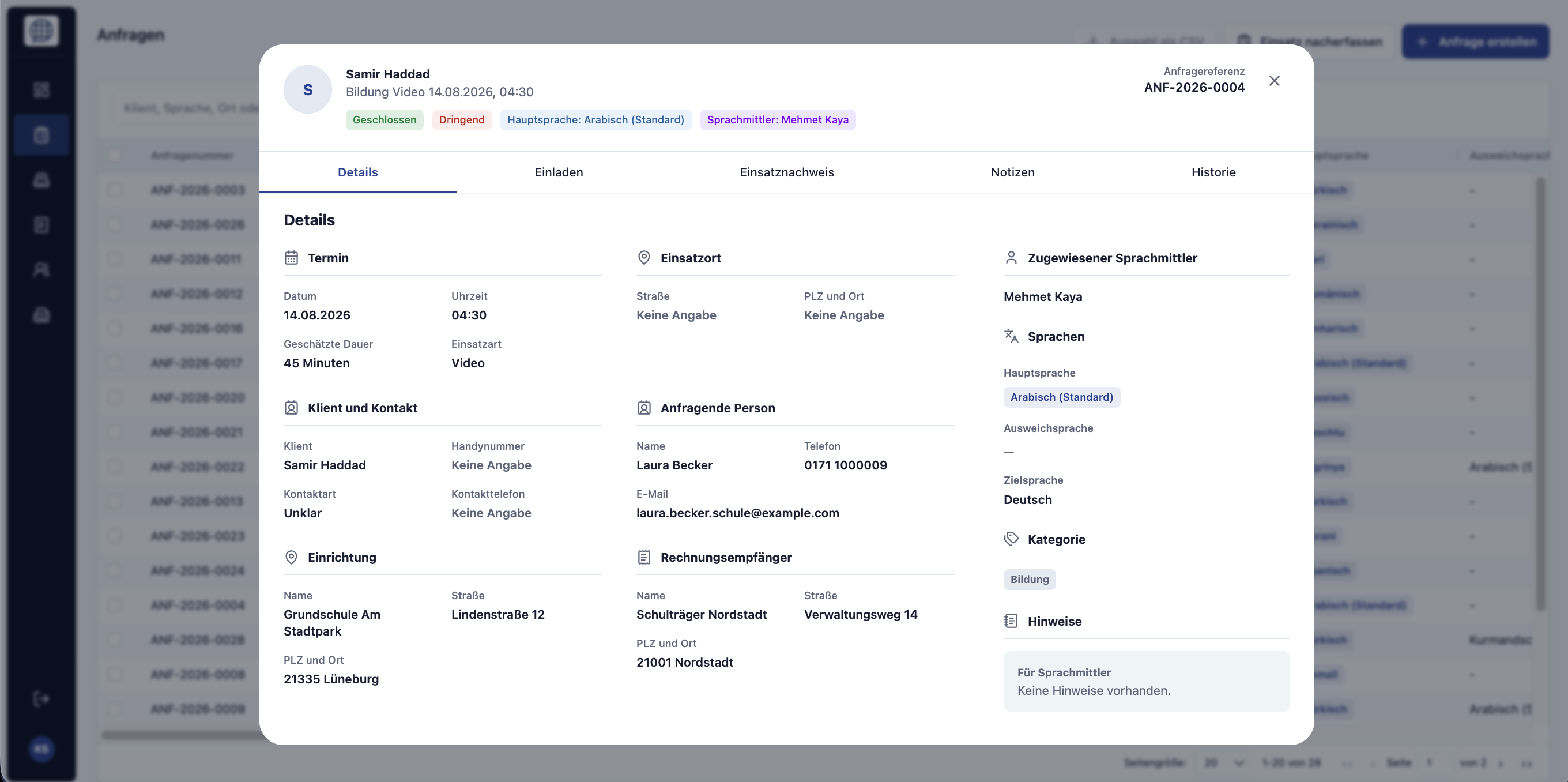Click the highlighted sidebar navigation icon
Viewport: 1568px width, 782px height.
pyautogui.click(x=42, y=134)
